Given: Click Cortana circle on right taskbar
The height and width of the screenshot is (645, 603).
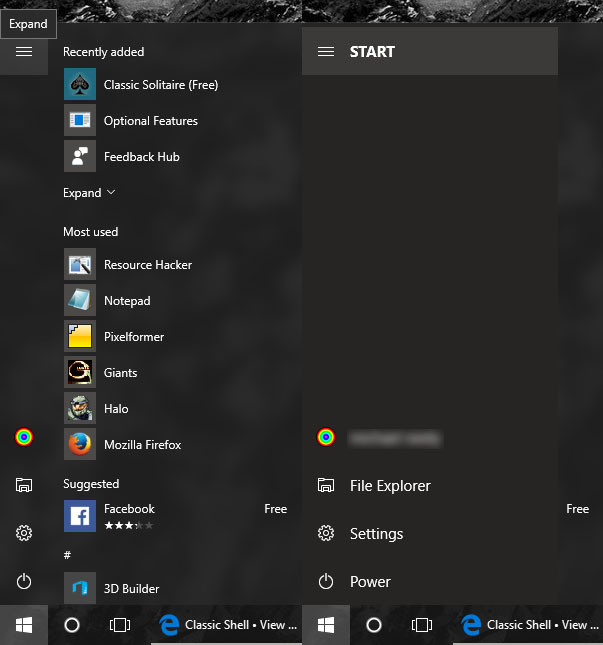Looking at the screenshot, I should click(374, 625).
